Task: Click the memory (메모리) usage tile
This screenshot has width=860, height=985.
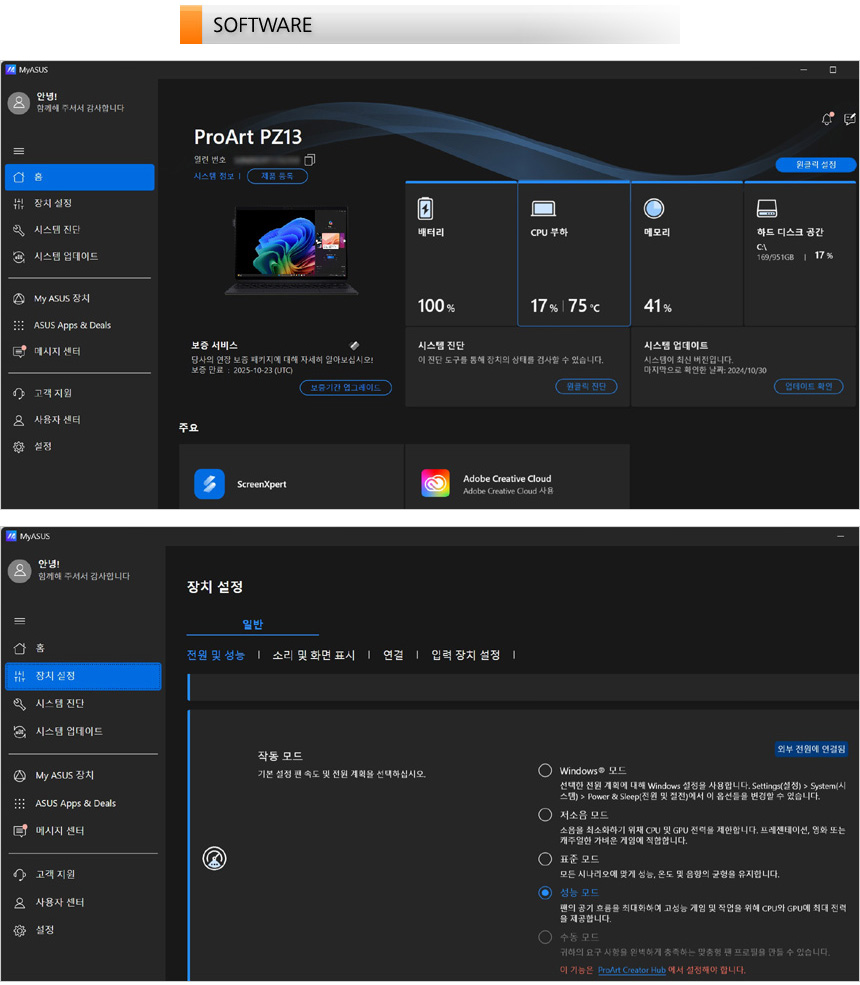Action: [x=686, y=254]
